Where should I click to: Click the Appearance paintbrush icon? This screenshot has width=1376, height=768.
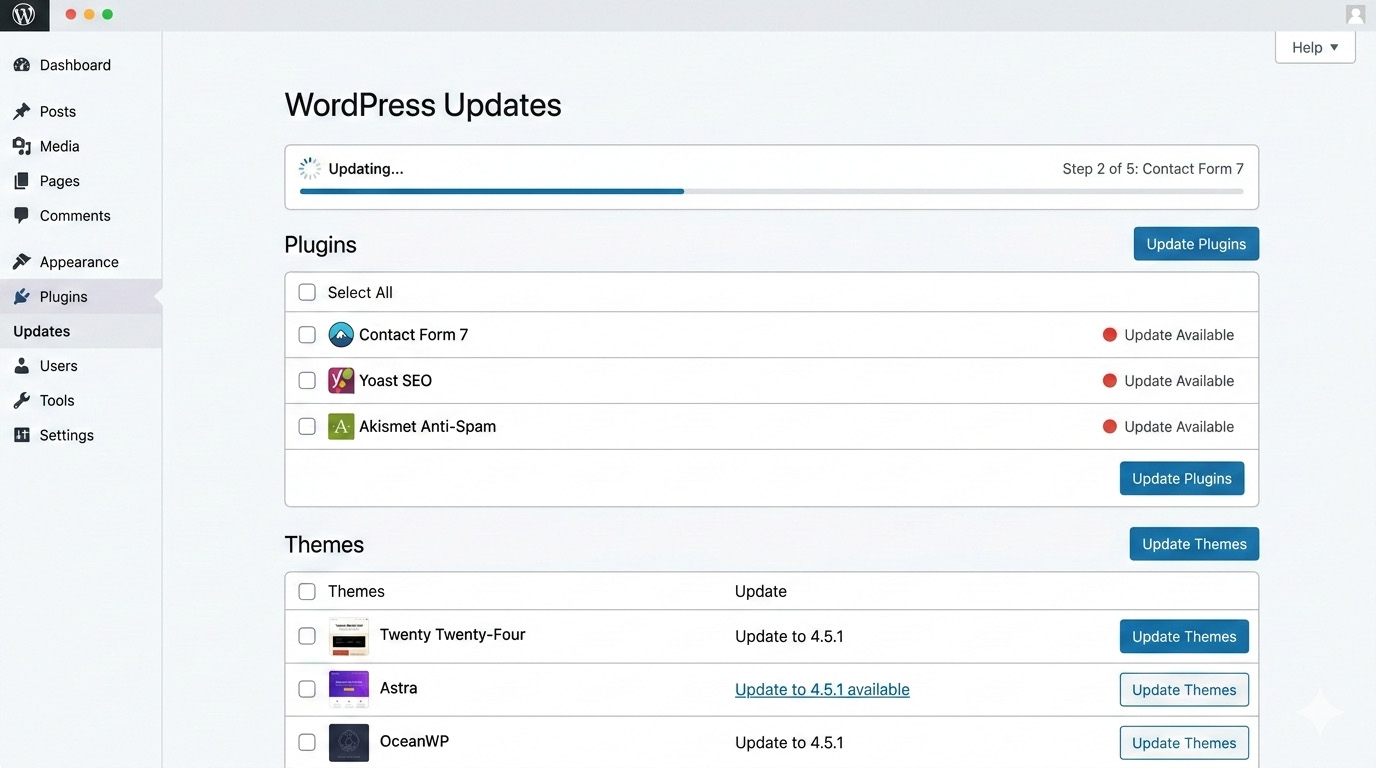click(x=22, y=262)
